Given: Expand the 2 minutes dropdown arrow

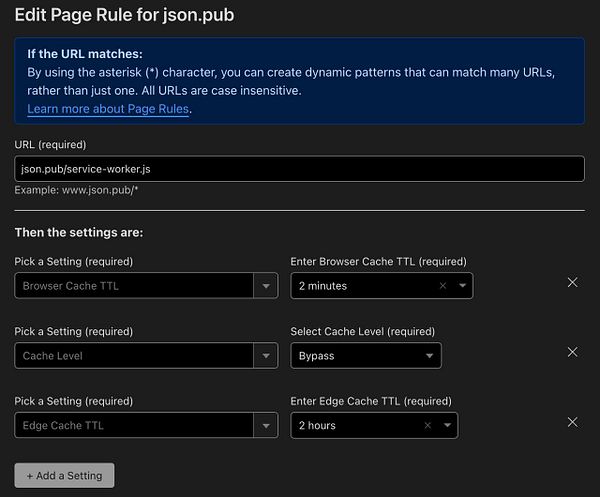Looking at the screenshot, I should (x=462, y=285).
